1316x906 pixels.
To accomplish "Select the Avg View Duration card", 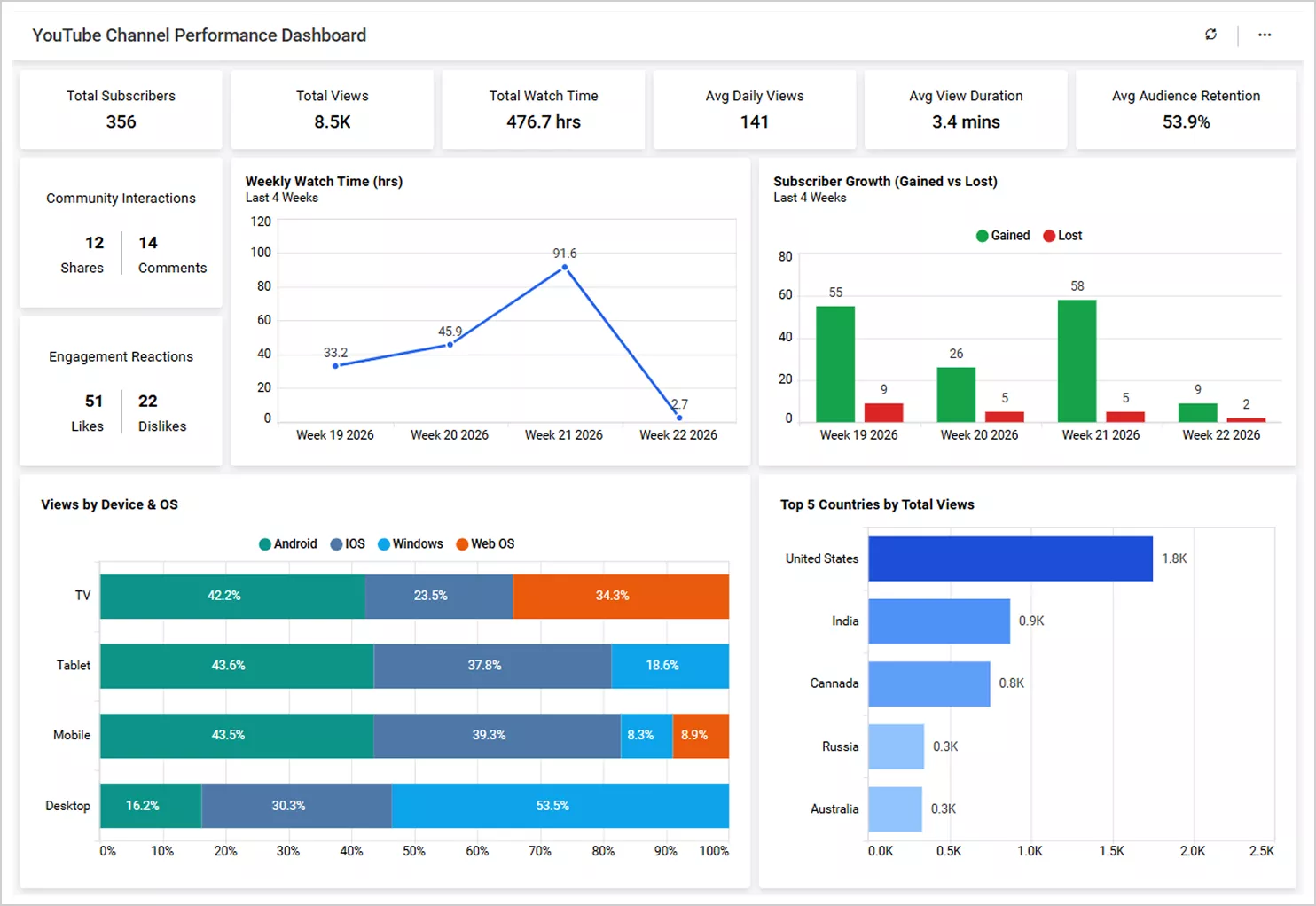I will [966, 110].
